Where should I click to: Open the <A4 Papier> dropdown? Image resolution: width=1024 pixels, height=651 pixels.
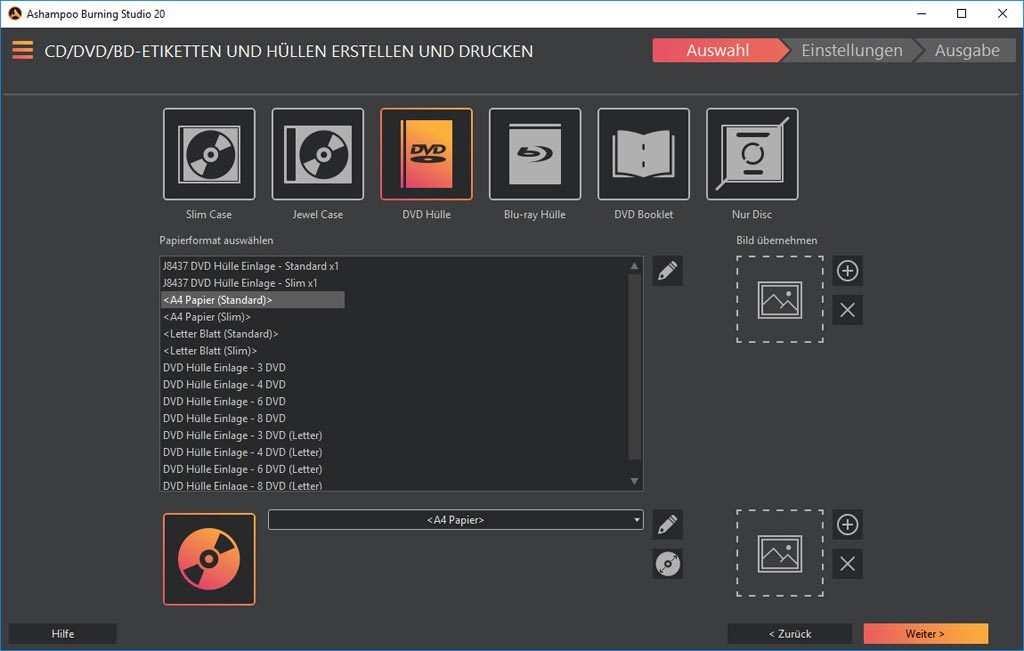click(455, 520)
